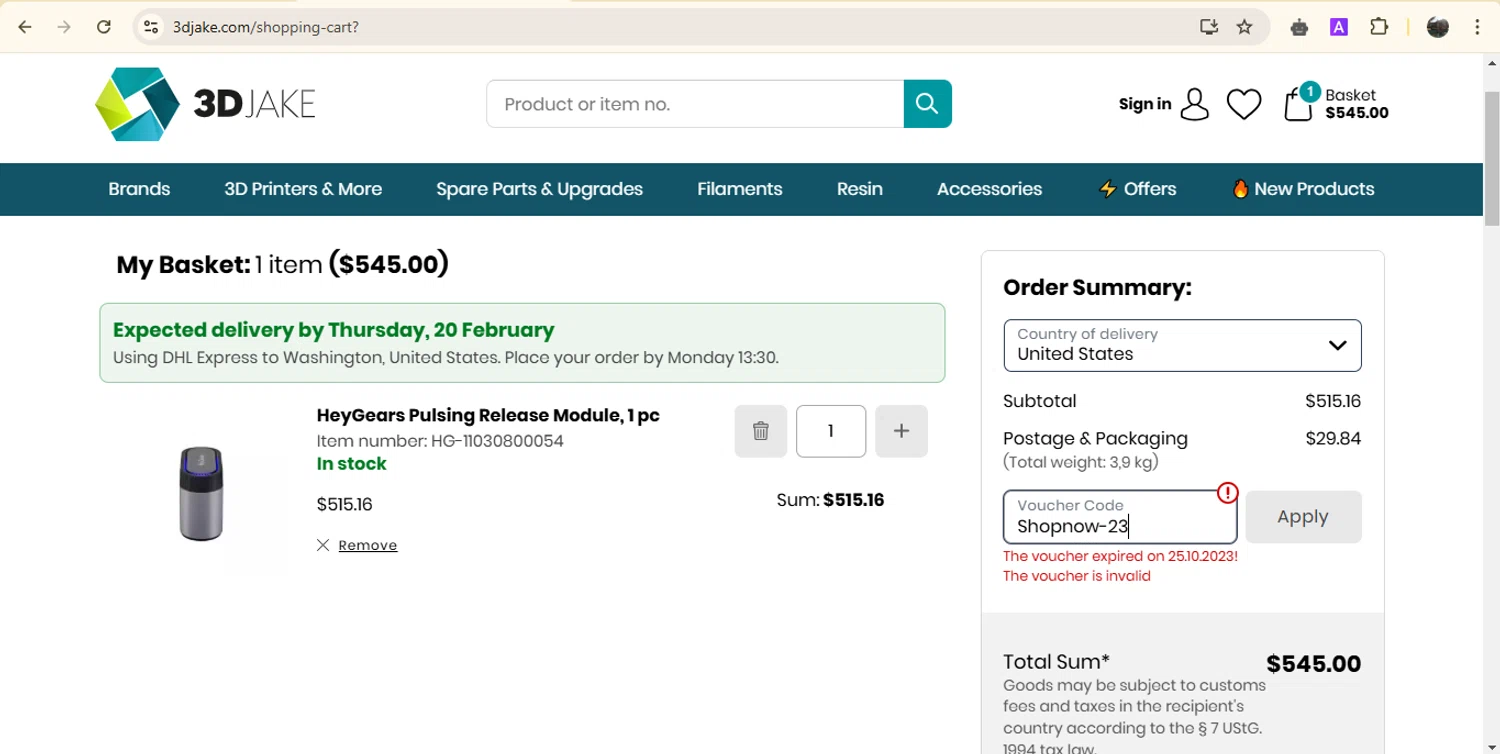This screenshot has height=754, width=1500.
Task: Click the Subtotal $515.16 amount
Action: pyautogui.click(x=1333, y=401)
